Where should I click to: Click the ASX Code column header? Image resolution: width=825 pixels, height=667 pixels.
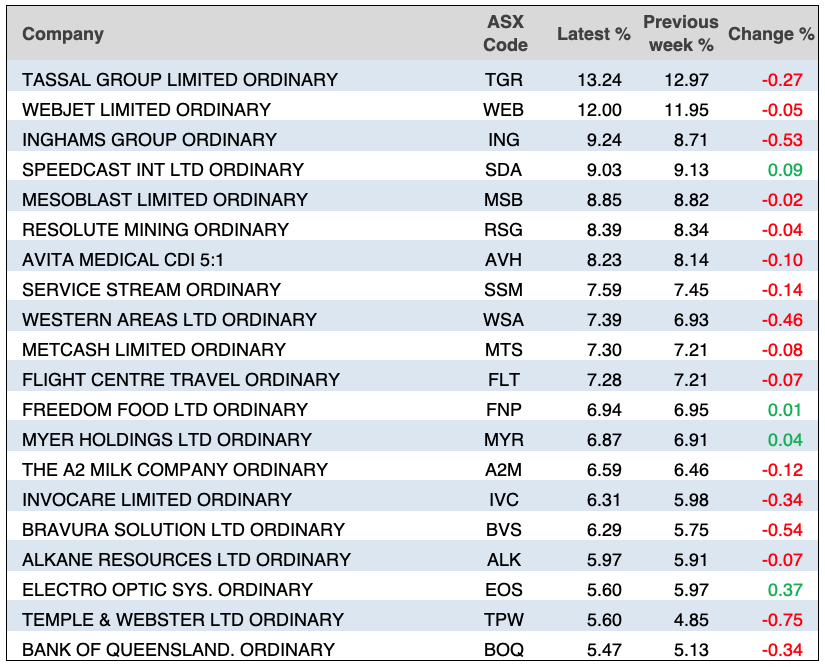[x=504, y=34]
